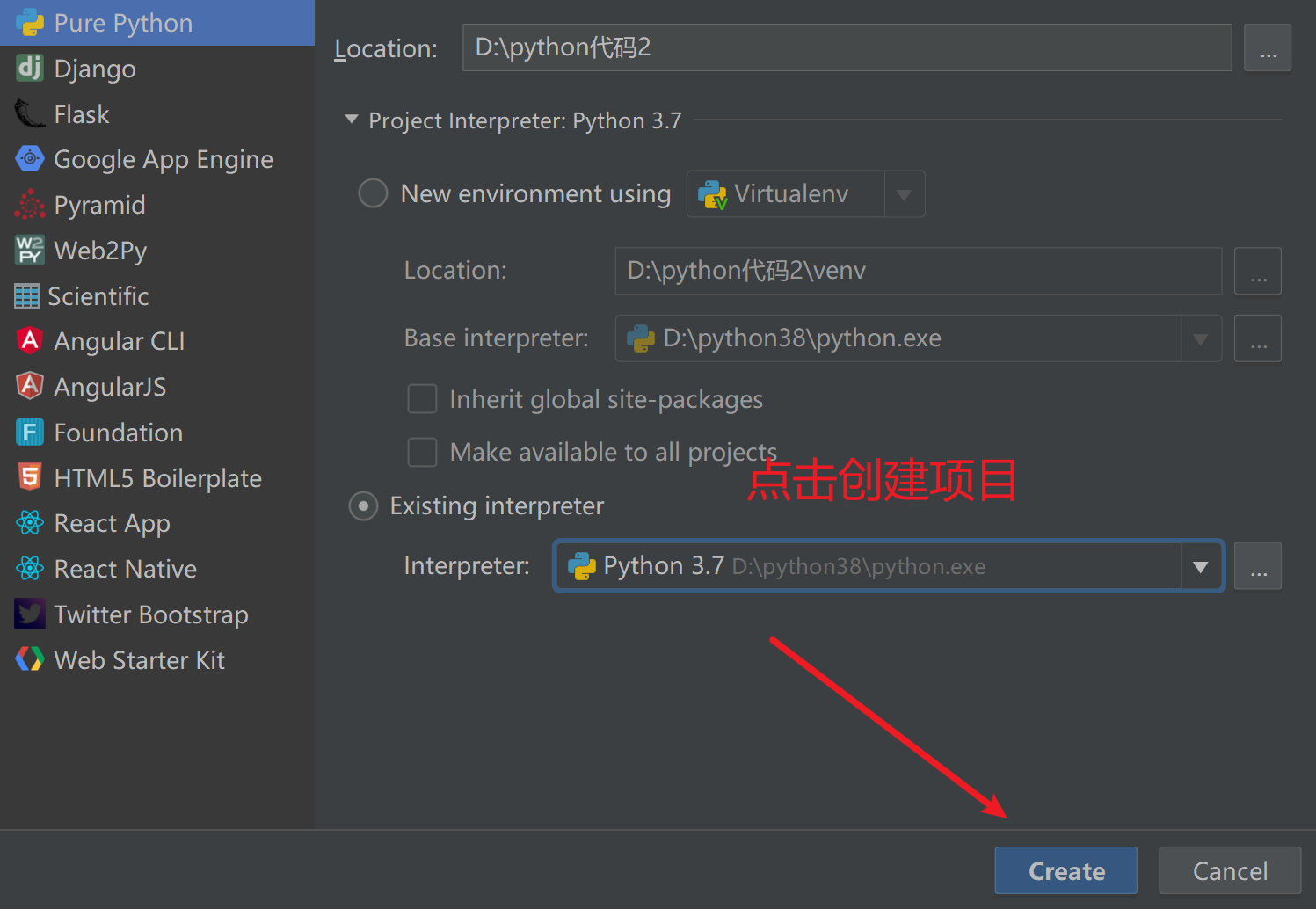Click python icon in Base interpreter field
1316x909 pixels.
(x=641, y=338)
